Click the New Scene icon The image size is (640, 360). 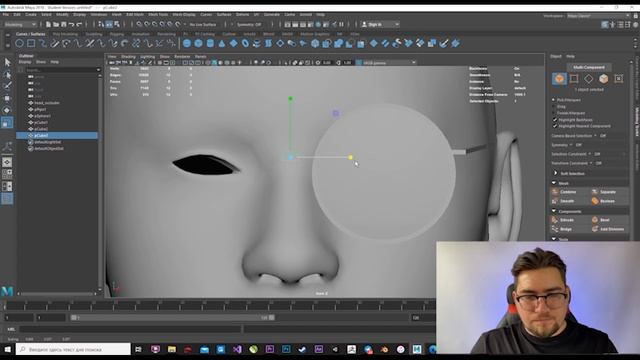(x=48, y=24)
